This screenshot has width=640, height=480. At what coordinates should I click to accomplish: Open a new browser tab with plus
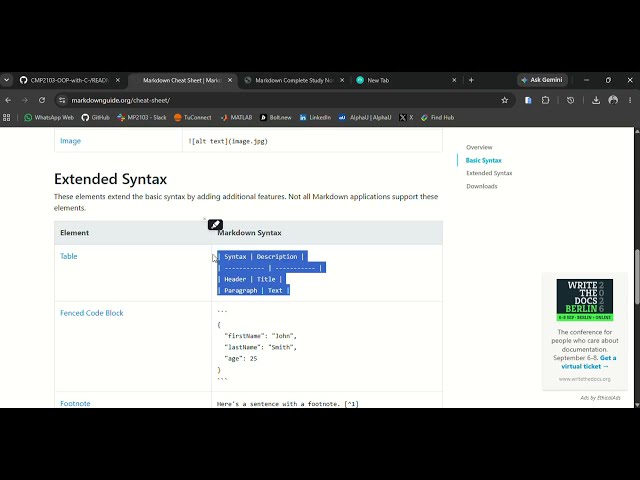471,80
